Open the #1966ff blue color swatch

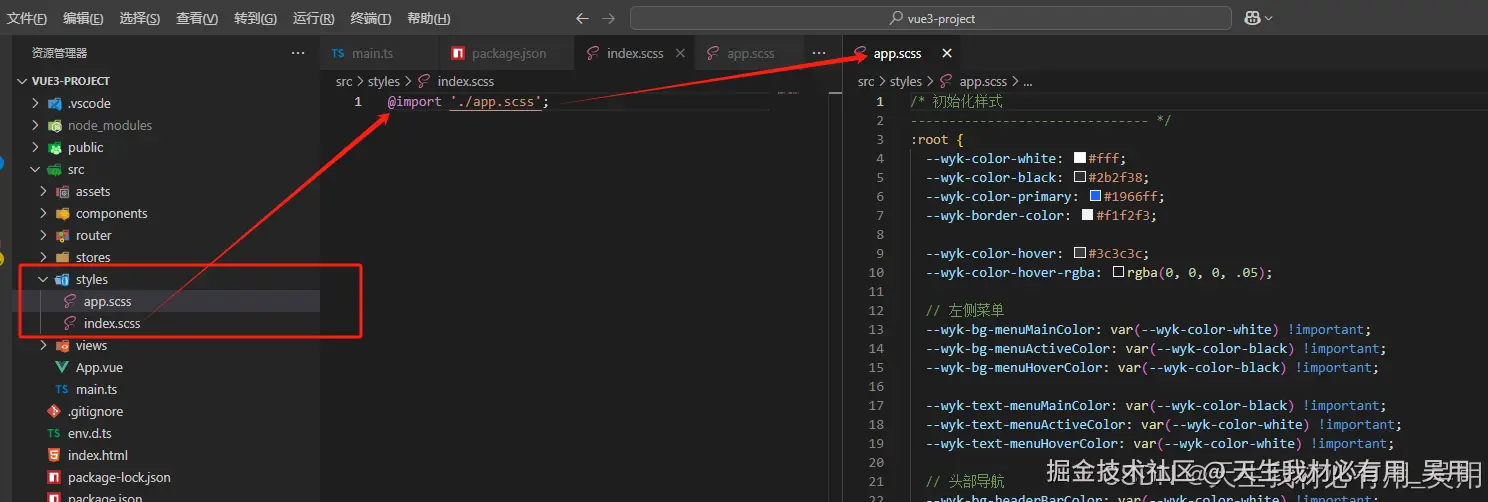point(1096,196)
